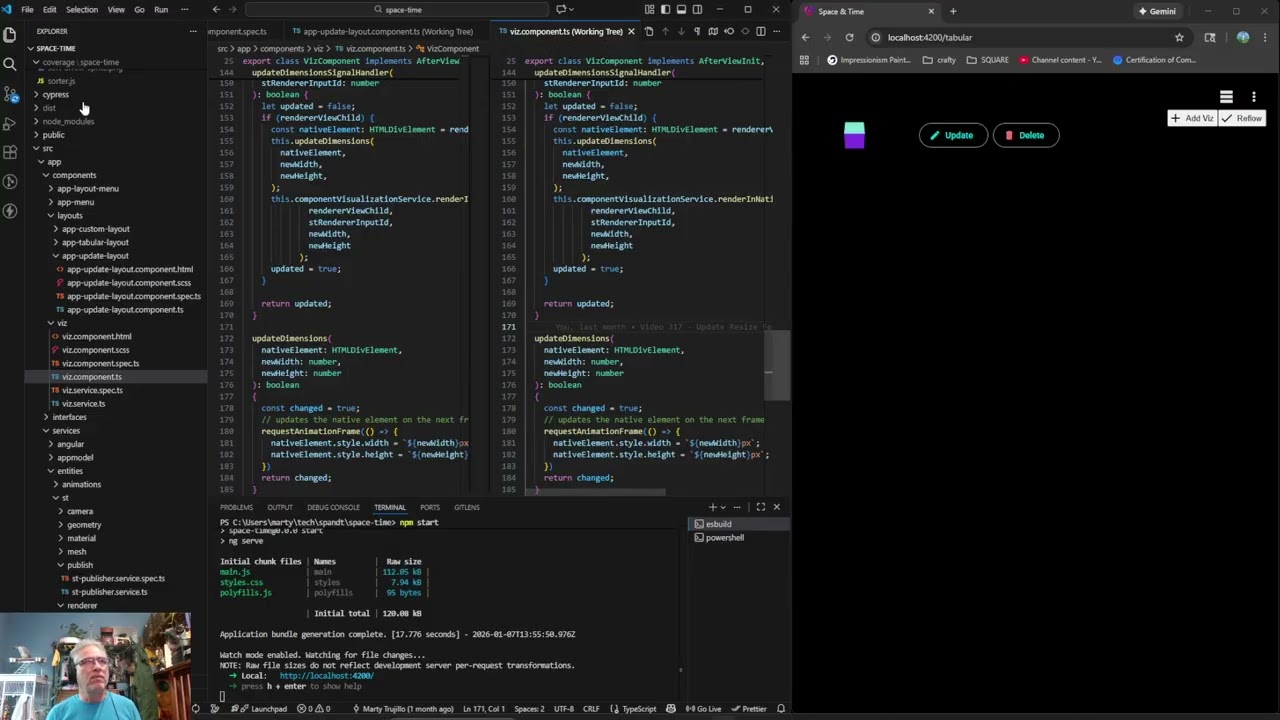Reload the browser page
The image size is (1280, 720).
[x=849, y=38]
